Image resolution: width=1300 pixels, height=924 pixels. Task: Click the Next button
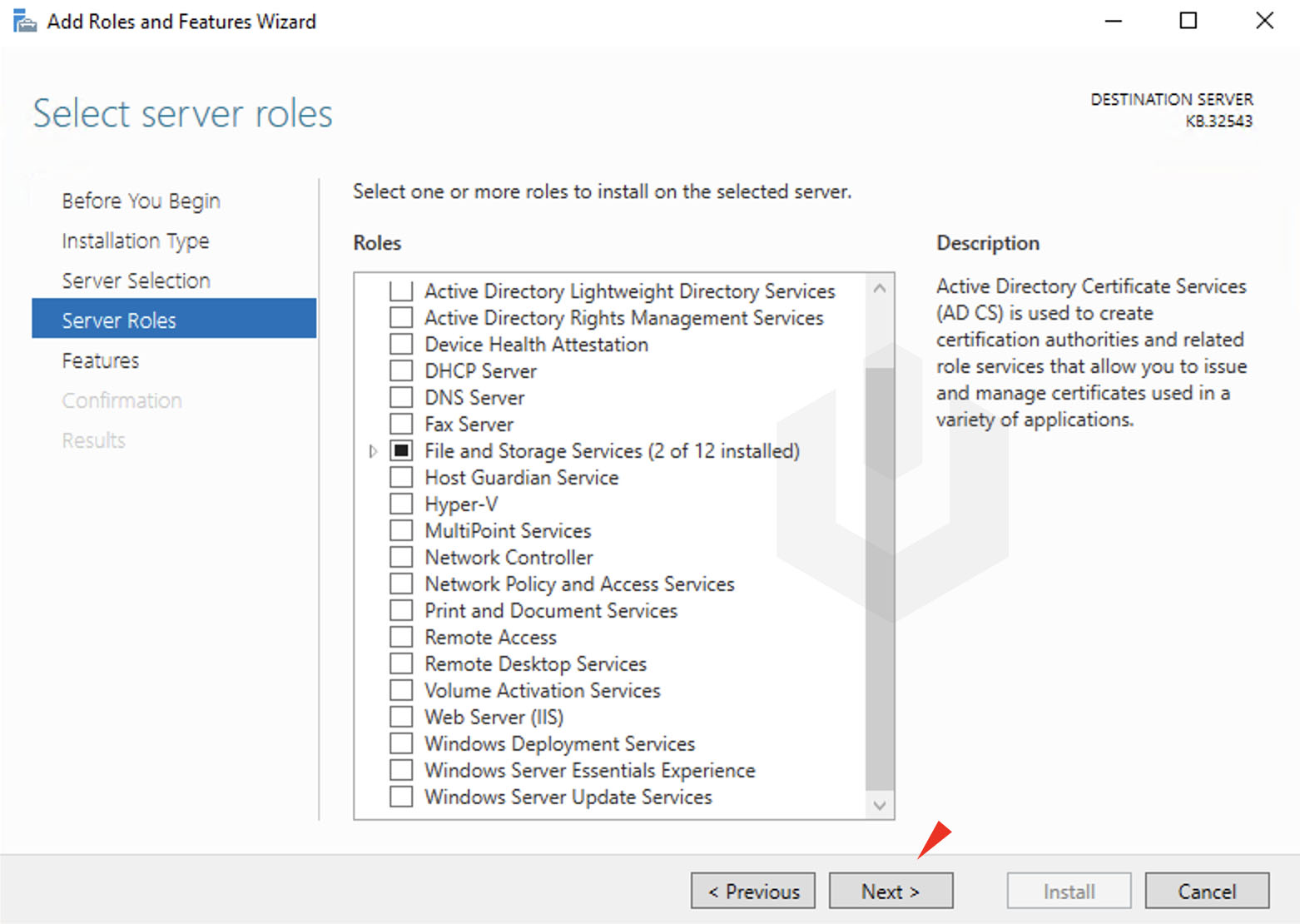point(891,891)
